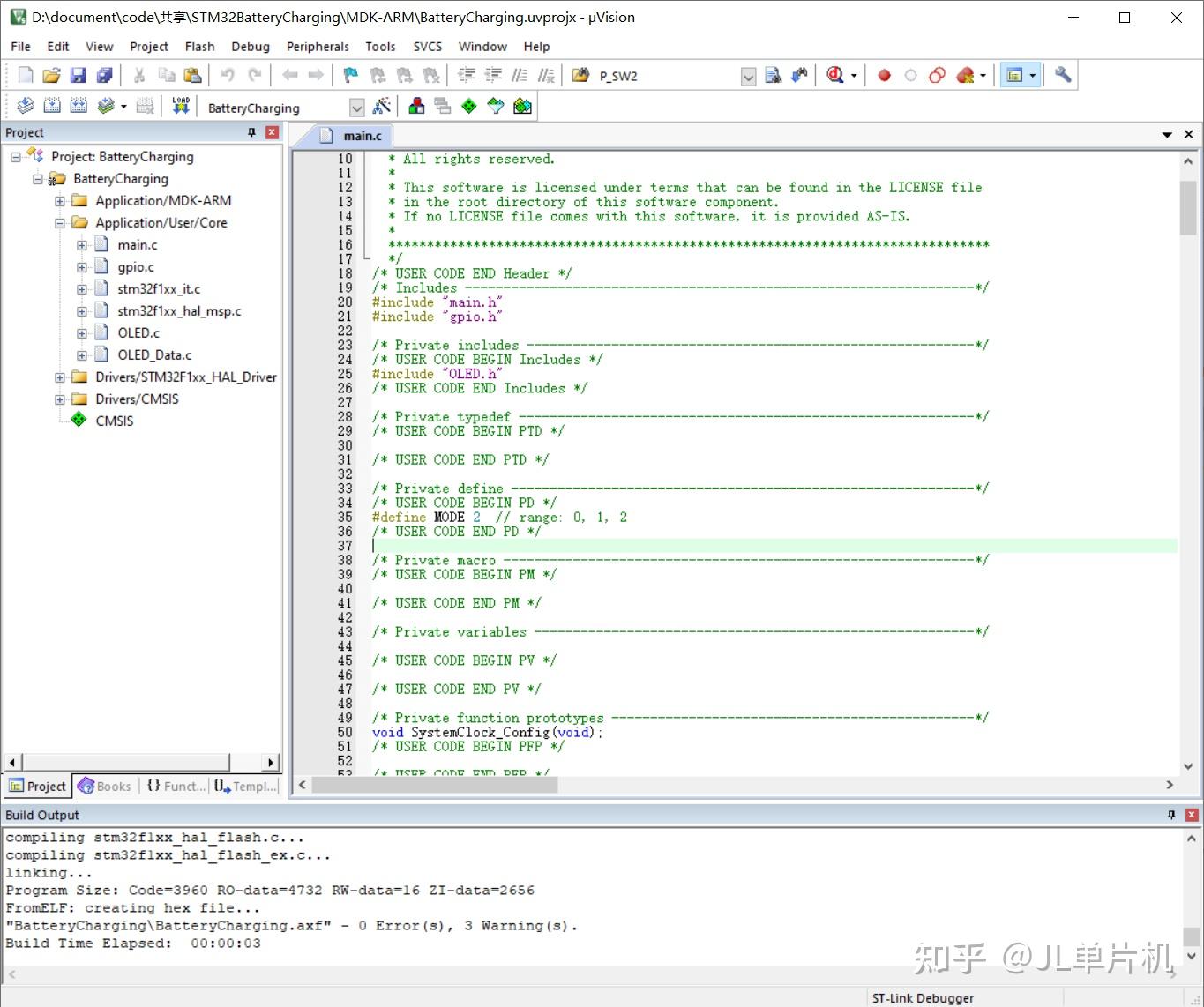Save the current file using floppy icon
Image resolution: width=1204 pixels, height=1007 pixels.
(x=78, y=76)
